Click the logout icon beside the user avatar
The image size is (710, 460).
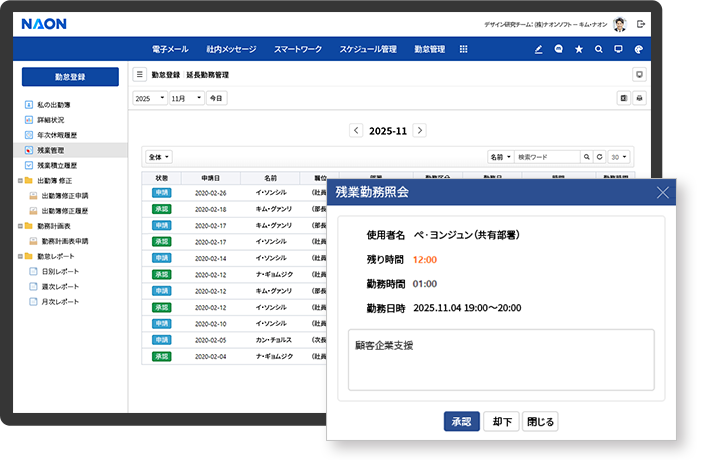pos(641,24)
